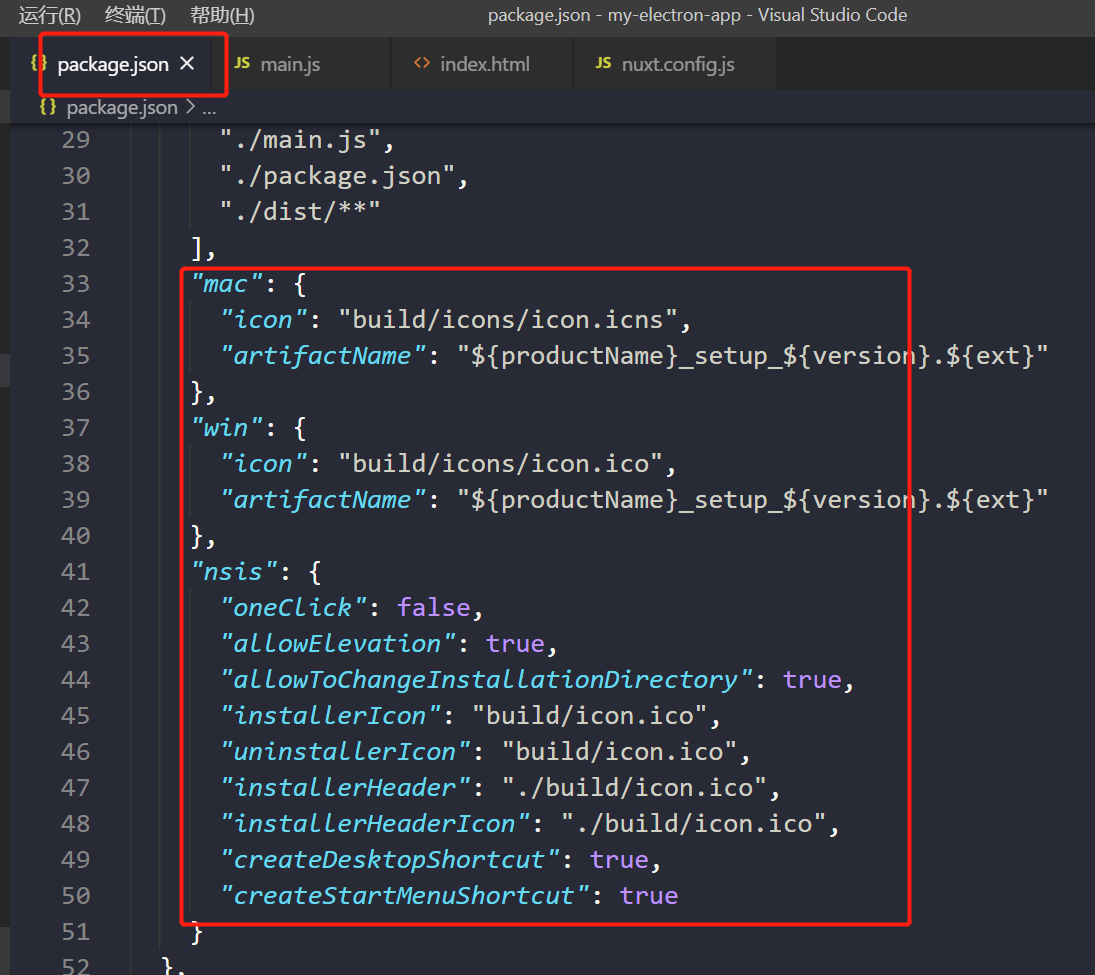The height and width of the screenshot is (975, 1095).
Task: Click the "installerHeader" key
Action: coord(345,789)
